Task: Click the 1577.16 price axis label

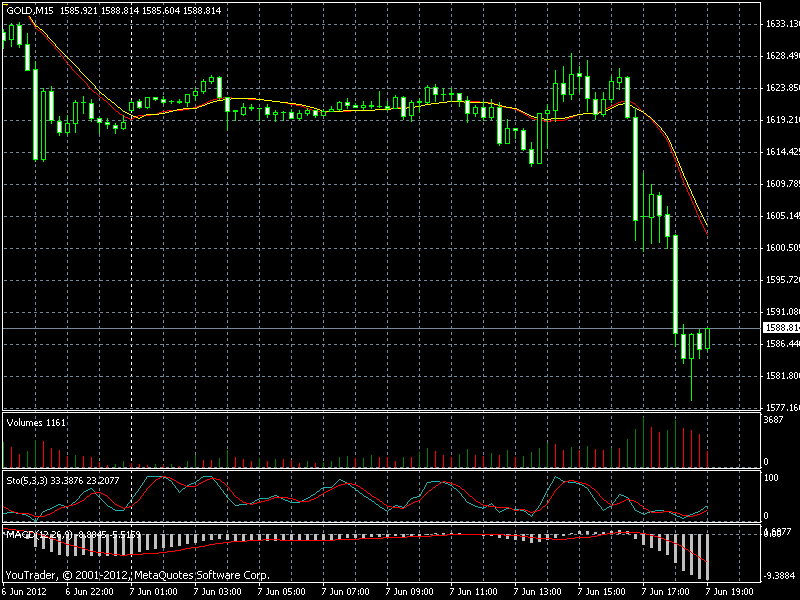Action: pyautogui.click(x=783, y=408)
